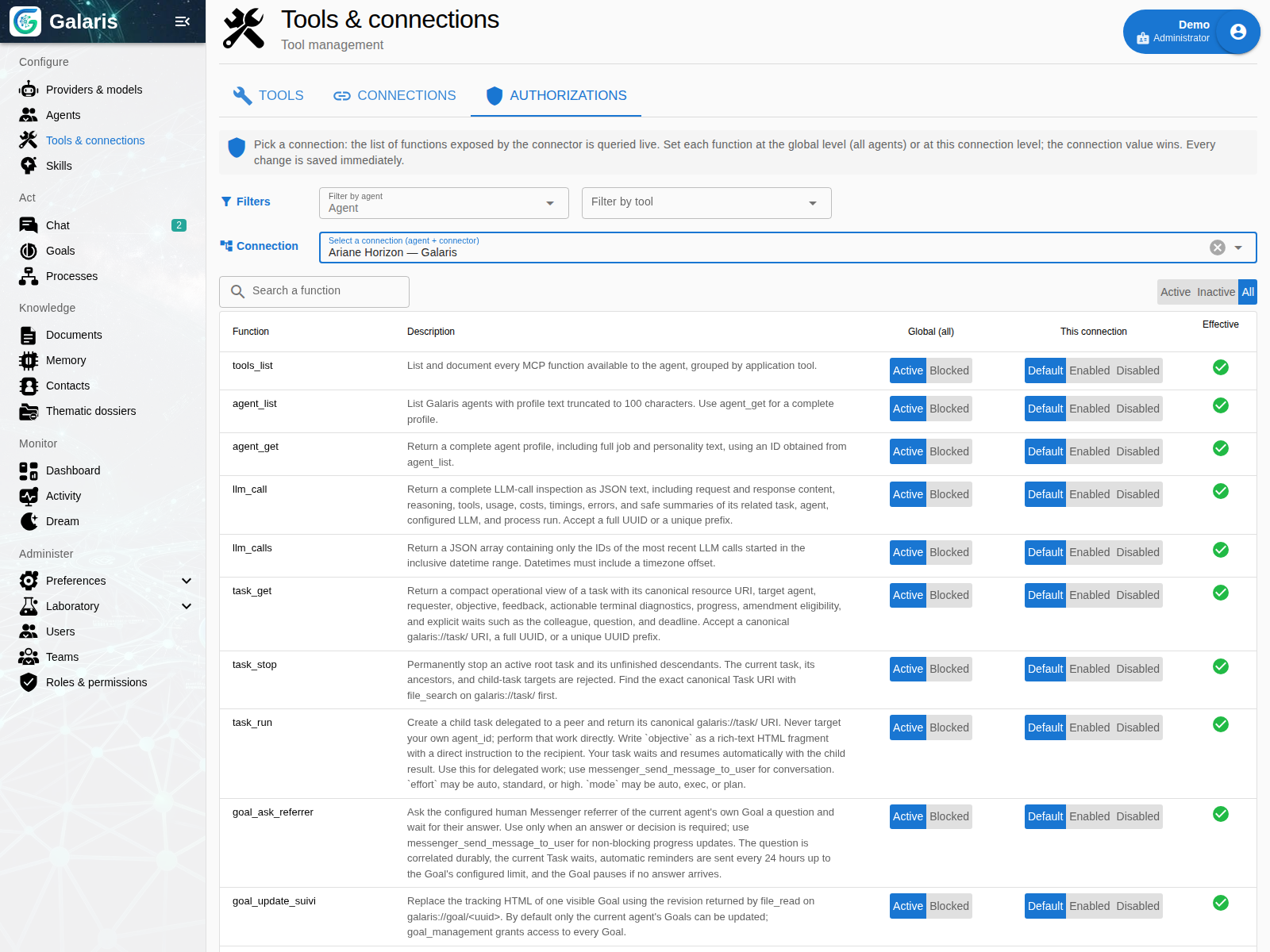This screenshot has height=952, width=1270.
Task: Set task_get global to Blocked
Action: coord(949,595)
